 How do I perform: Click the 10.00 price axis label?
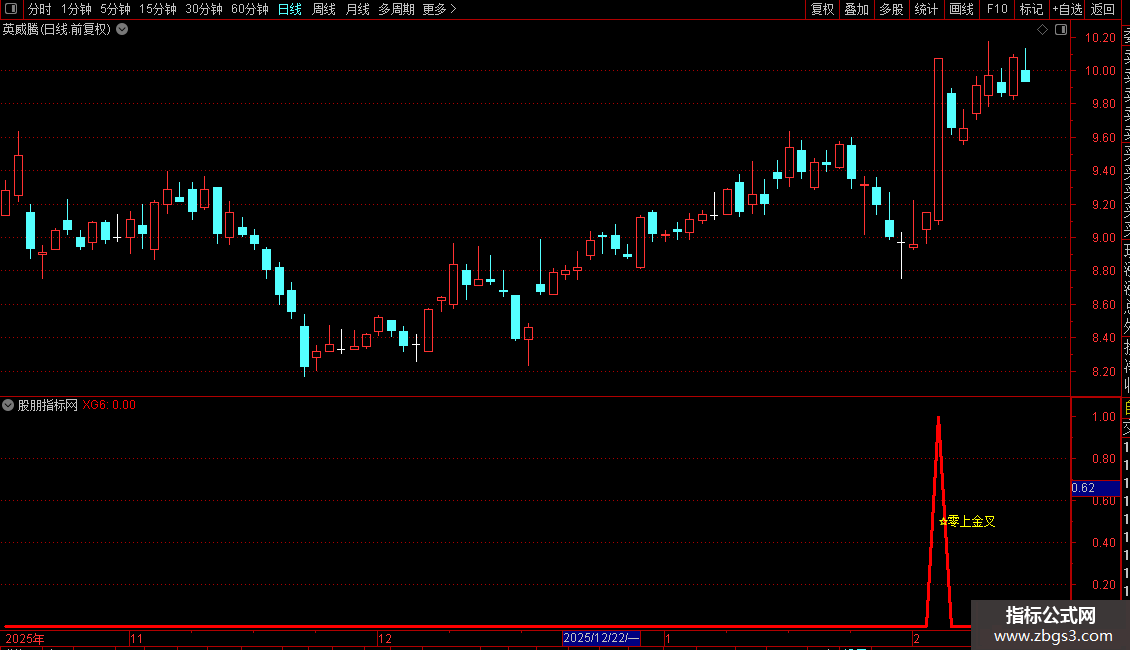click(1100, 71)
